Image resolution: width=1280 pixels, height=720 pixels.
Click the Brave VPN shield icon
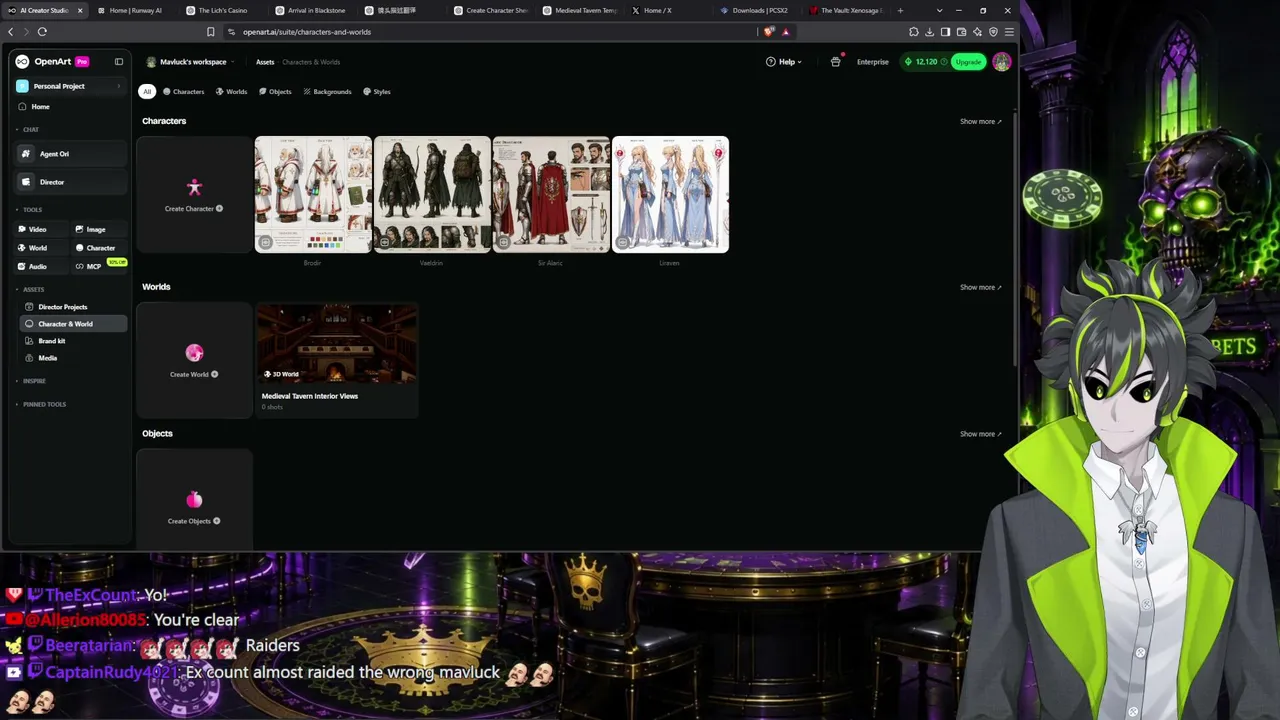click(x=994, y=32)
